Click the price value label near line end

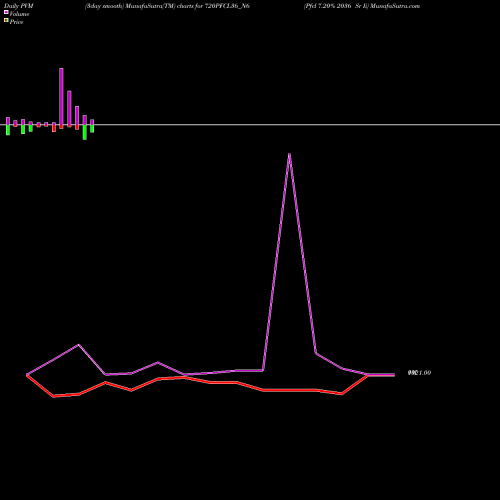[x=419, y=373]
